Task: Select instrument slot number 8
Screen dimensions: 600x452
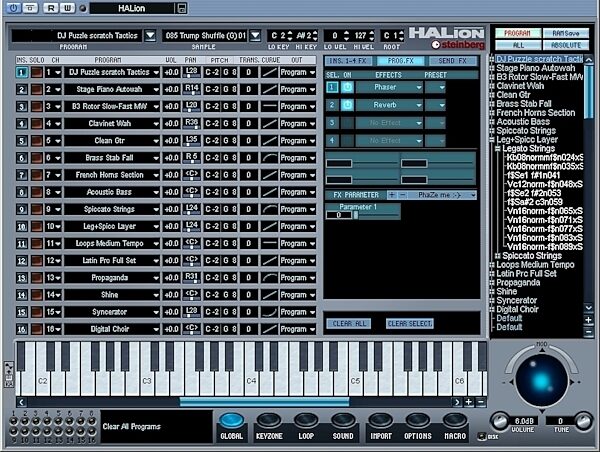Action: (22, 192)
